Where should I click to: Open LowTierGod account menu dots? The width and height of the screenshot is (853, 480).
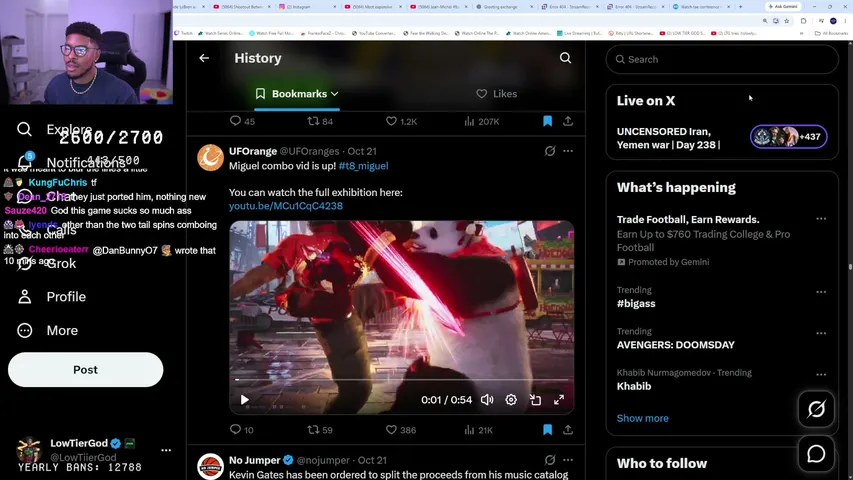166,450
